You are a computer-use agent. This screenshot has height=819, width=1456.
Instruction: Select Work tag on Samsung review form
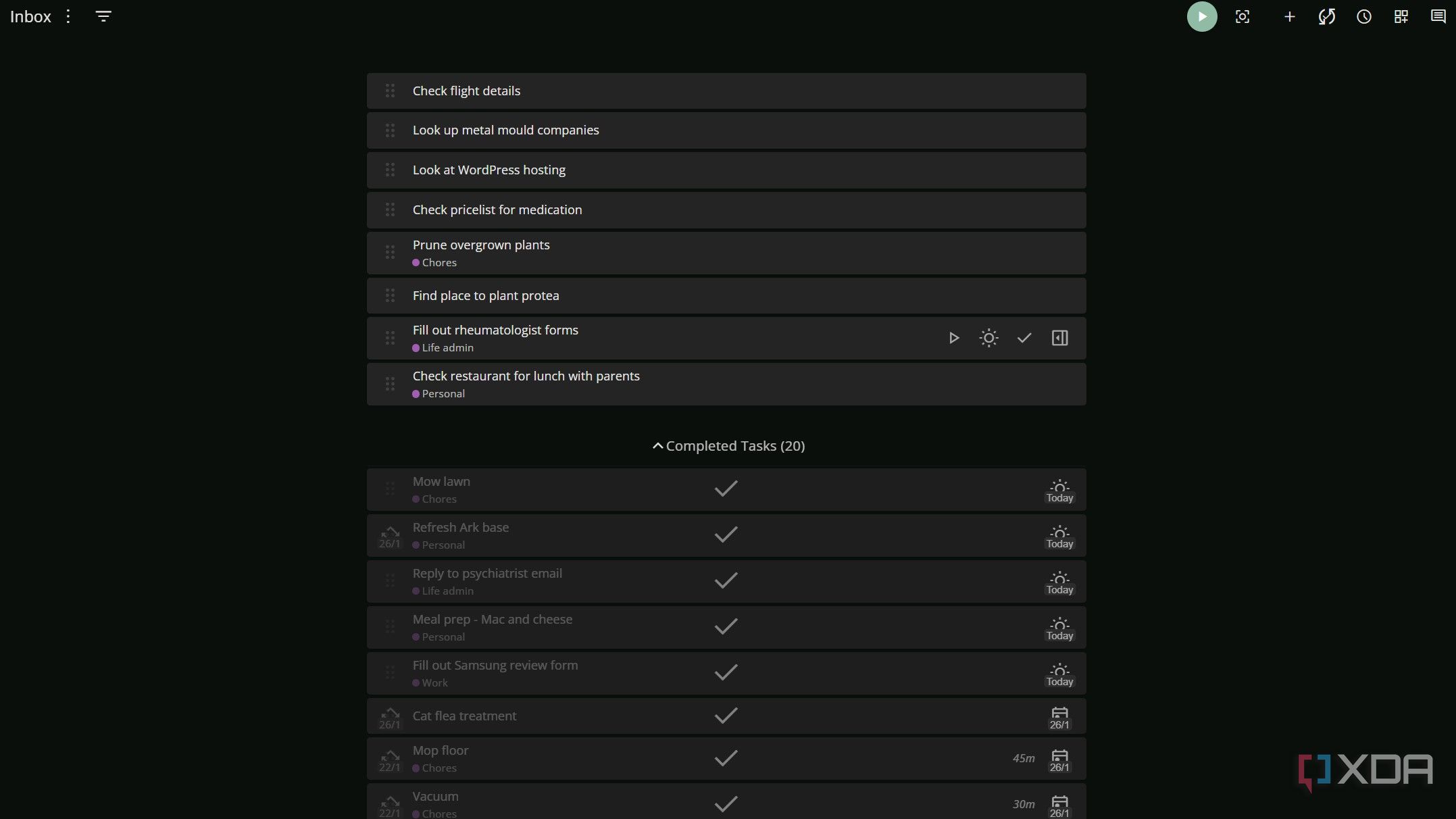430,683
